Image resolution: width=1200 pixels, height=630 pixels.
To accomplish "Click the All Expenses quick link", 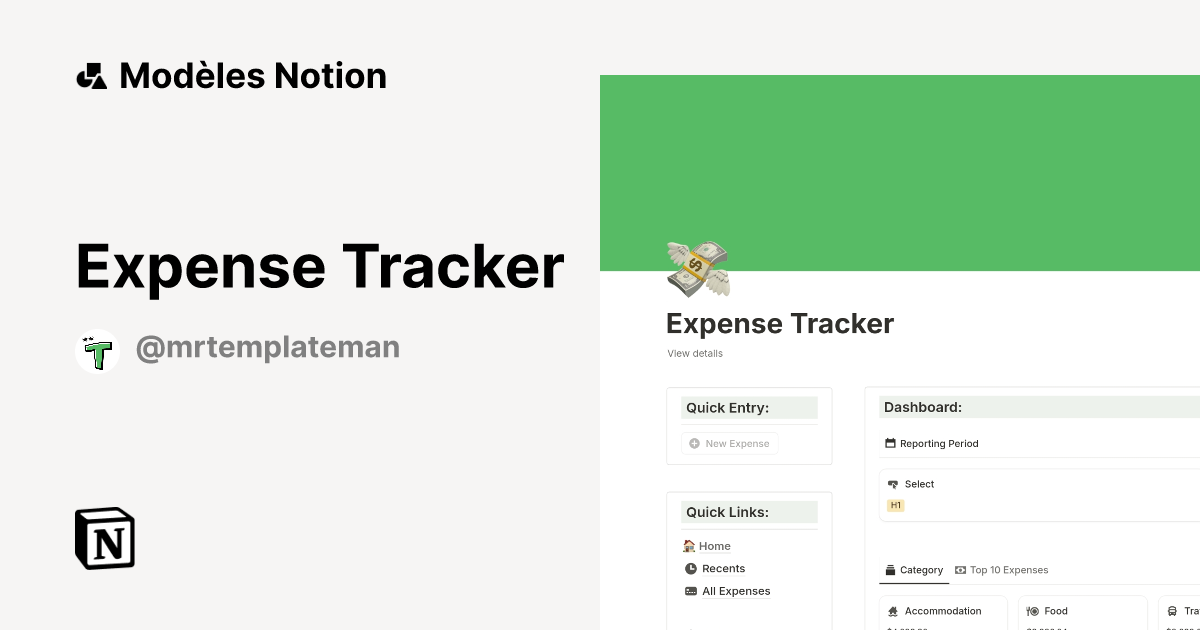I will click(737, 591).
